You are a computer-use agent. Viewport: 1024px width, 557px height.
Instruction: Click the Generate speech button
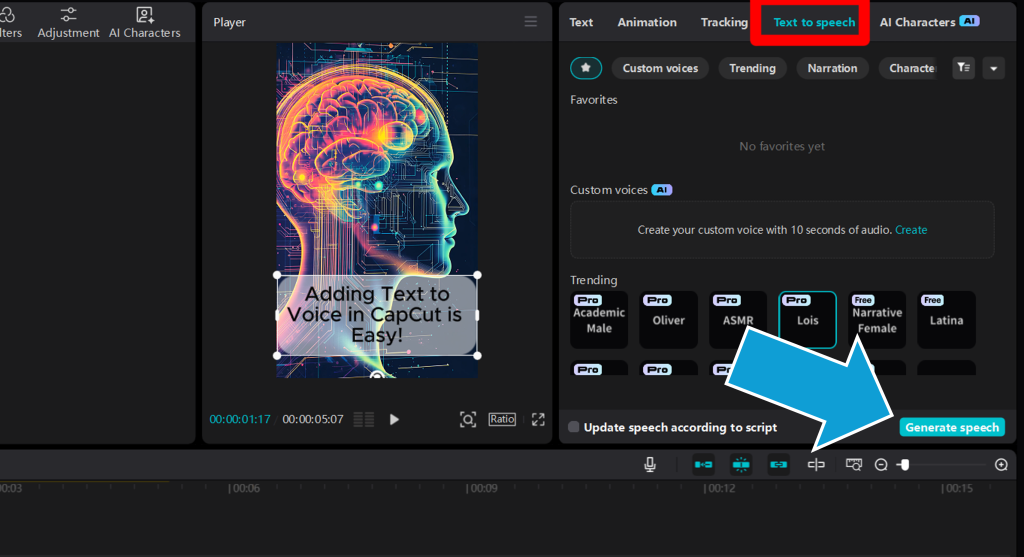tap(952, 427)
